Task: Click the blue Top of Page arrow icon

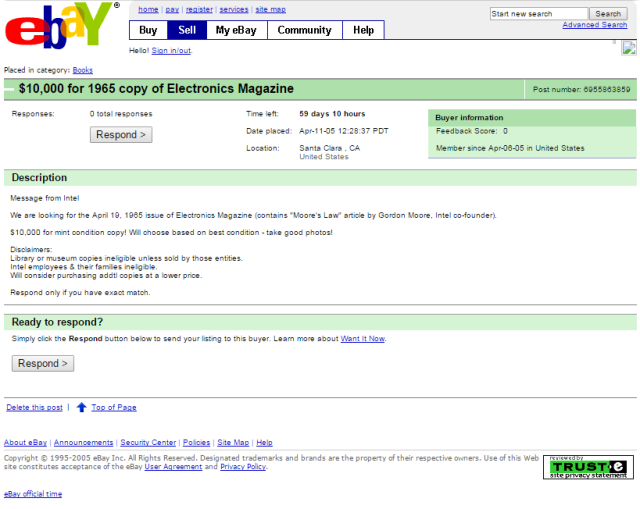Action: 82,407
